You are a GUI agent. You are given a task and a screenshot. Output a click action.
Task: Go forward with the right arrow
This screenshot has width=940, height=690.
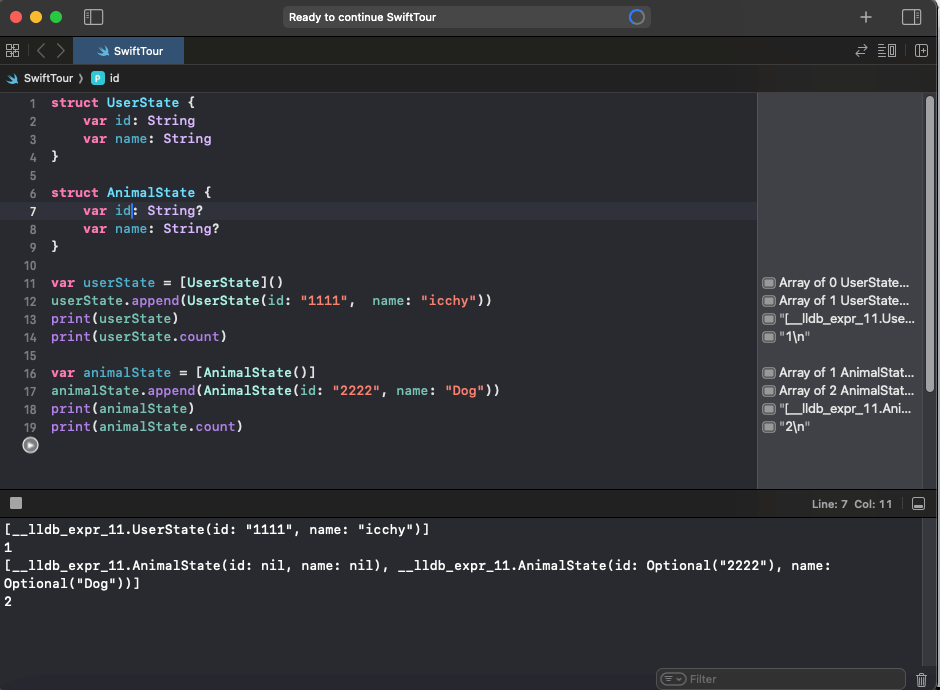click(x=61, y=50)
